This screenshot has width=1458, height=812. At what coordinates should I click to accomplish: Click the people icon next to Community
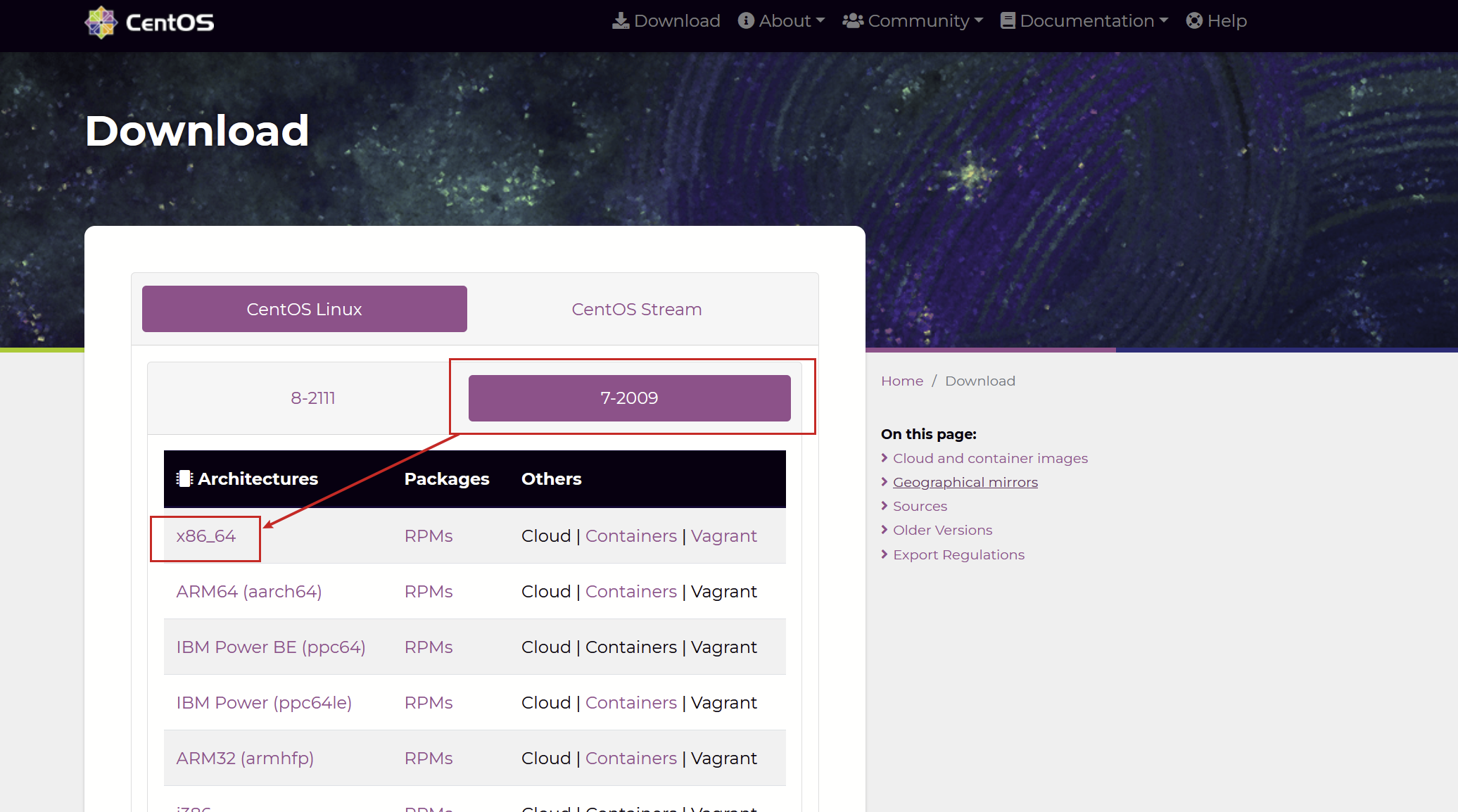coord(852,20)
